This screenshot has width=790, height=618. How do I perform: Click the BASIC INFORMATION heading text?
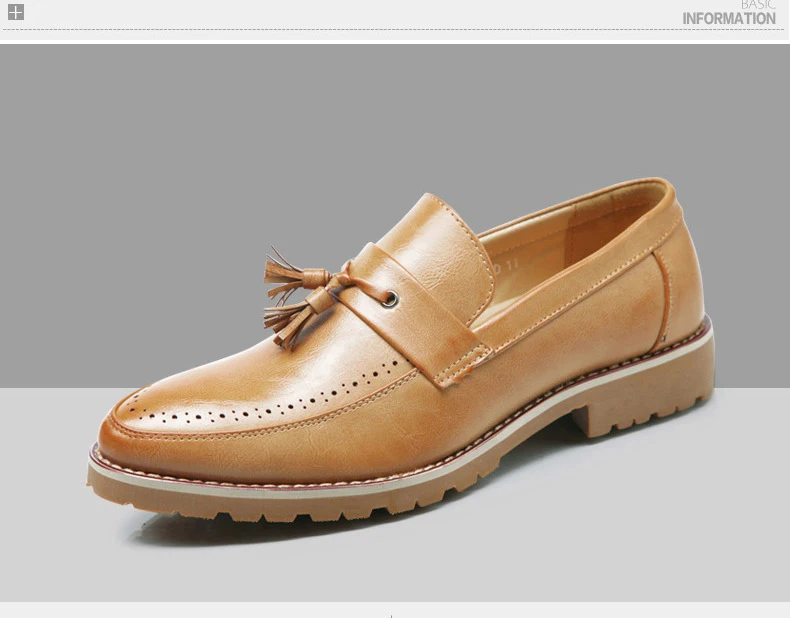click(x=729, y=14)
